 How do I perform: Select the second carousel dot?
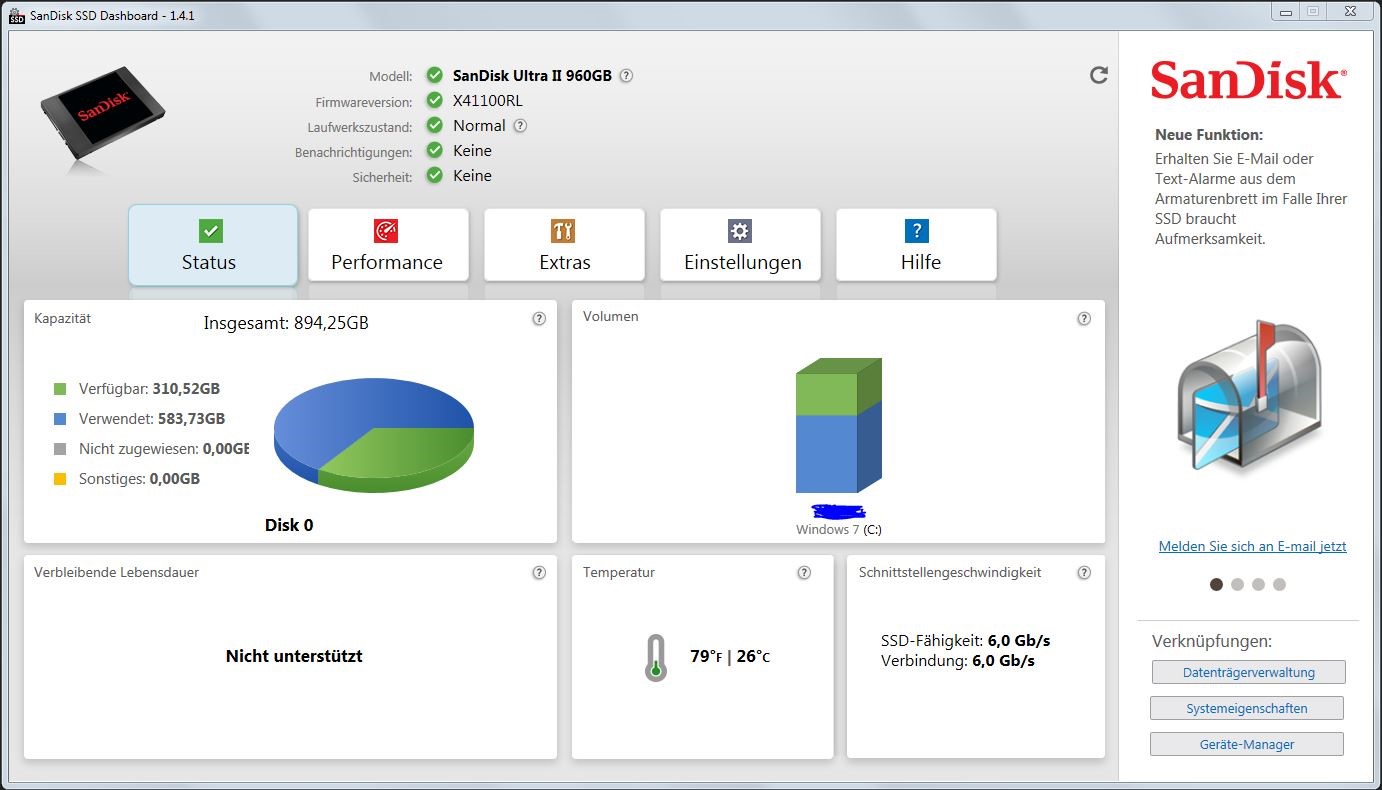coord(1237,584)
